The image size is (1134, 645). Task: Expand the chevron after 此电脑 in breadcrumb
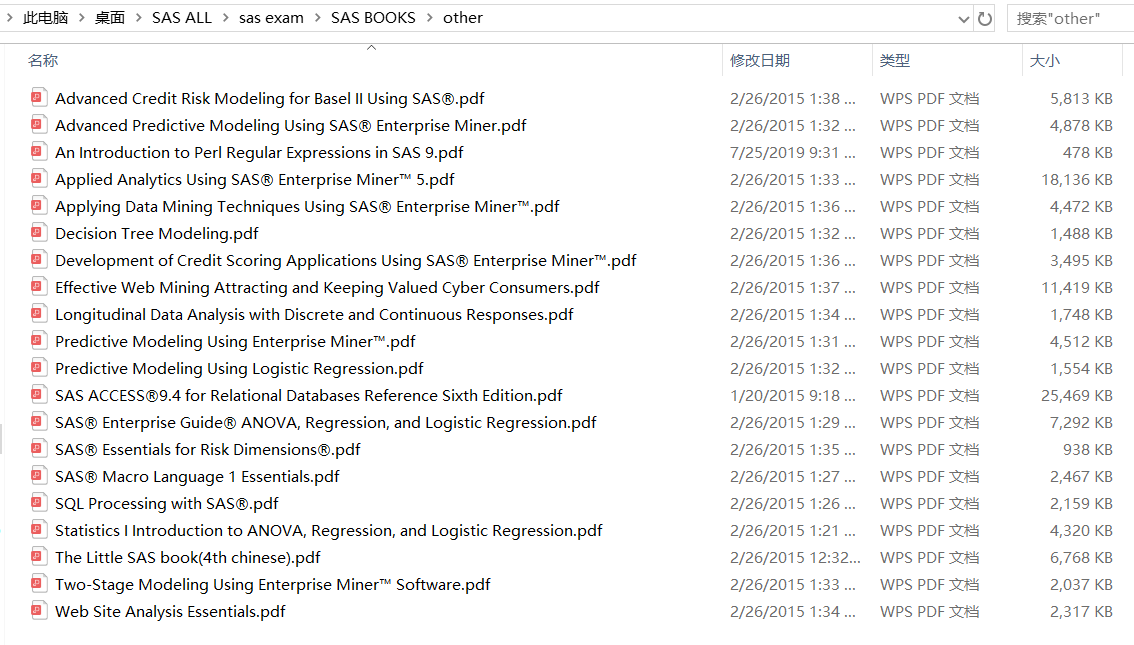click(x=82, y=17)
